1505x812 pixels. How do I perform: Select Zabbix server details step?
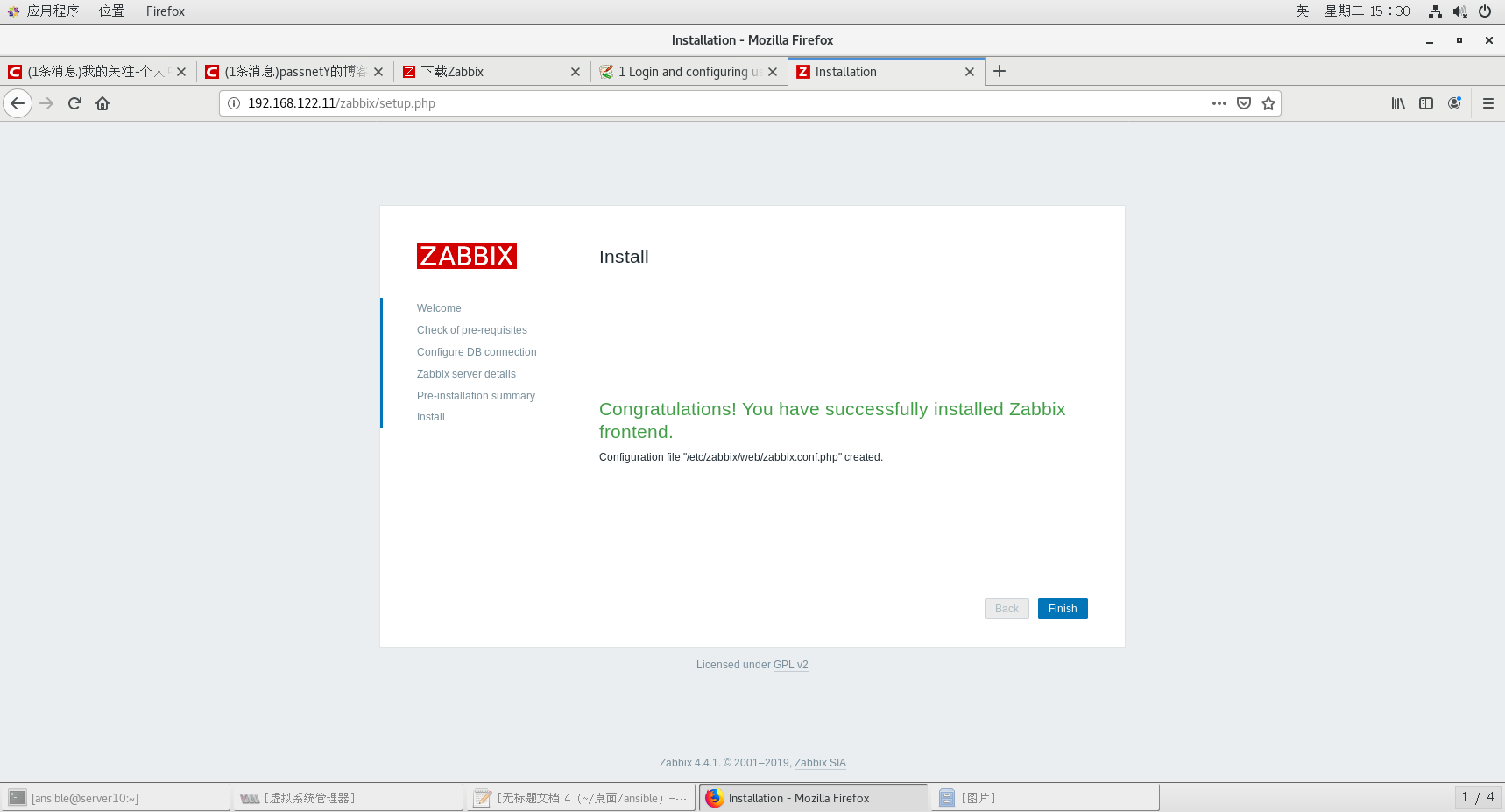tap(466, 374)
